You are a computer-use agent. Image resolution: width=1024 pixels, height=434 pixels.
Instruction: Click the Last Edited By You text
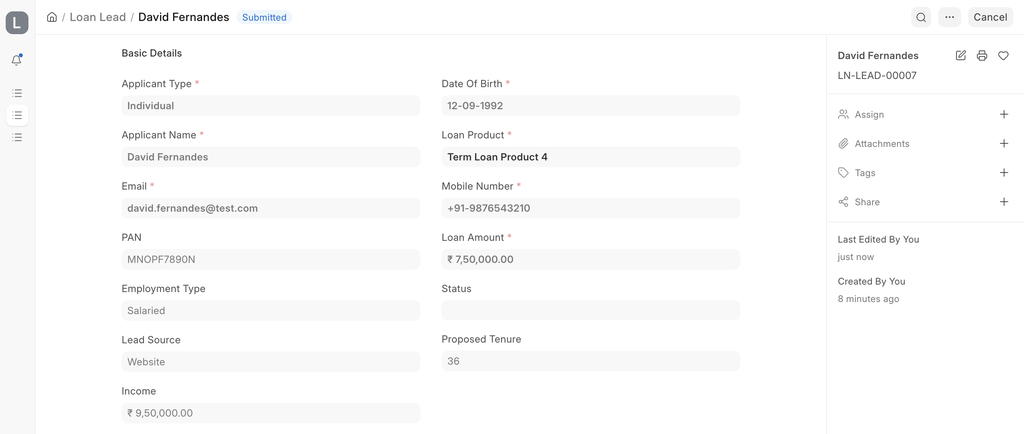[878, 240]
